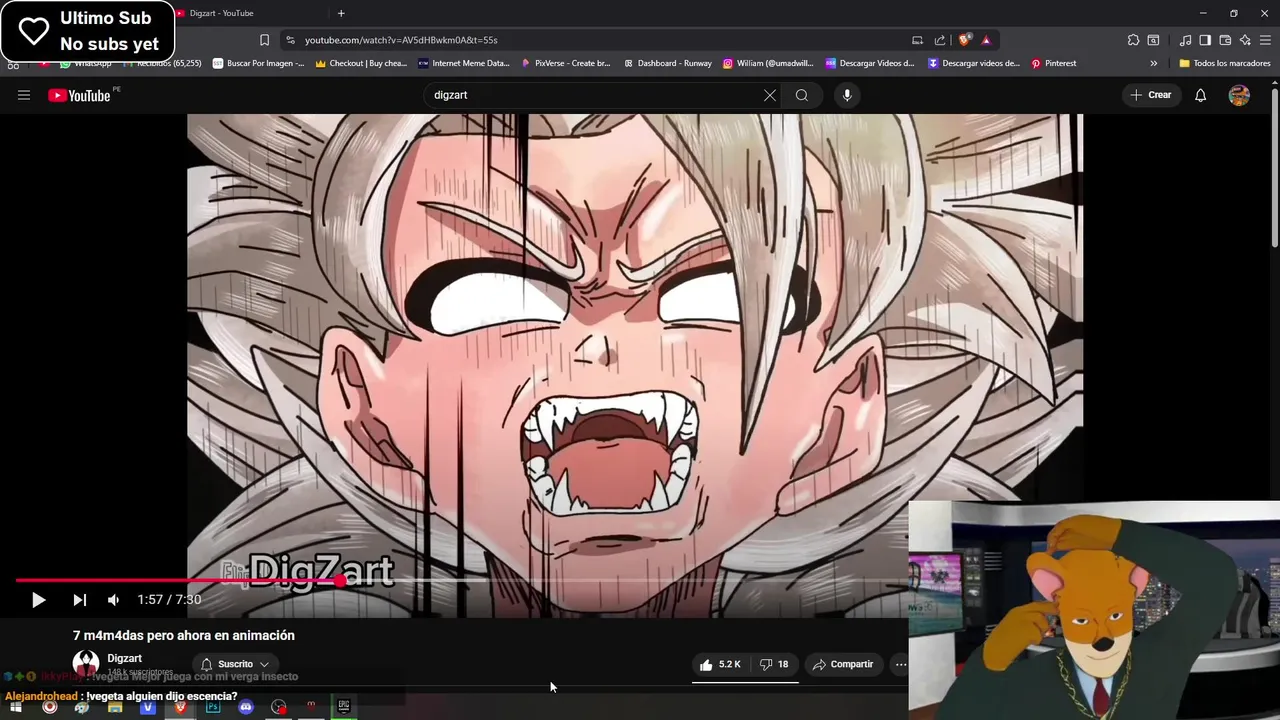
Task: Click the magnifier search button
Action: [802, 95]
